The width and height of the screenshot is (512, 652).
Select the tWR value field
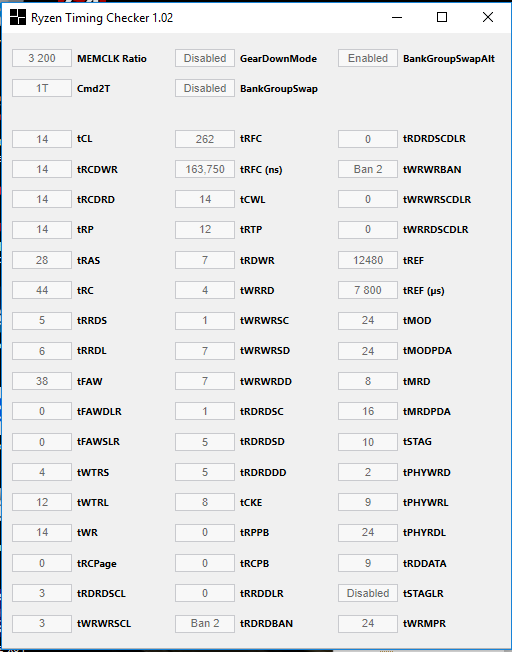tap(42, 533)
